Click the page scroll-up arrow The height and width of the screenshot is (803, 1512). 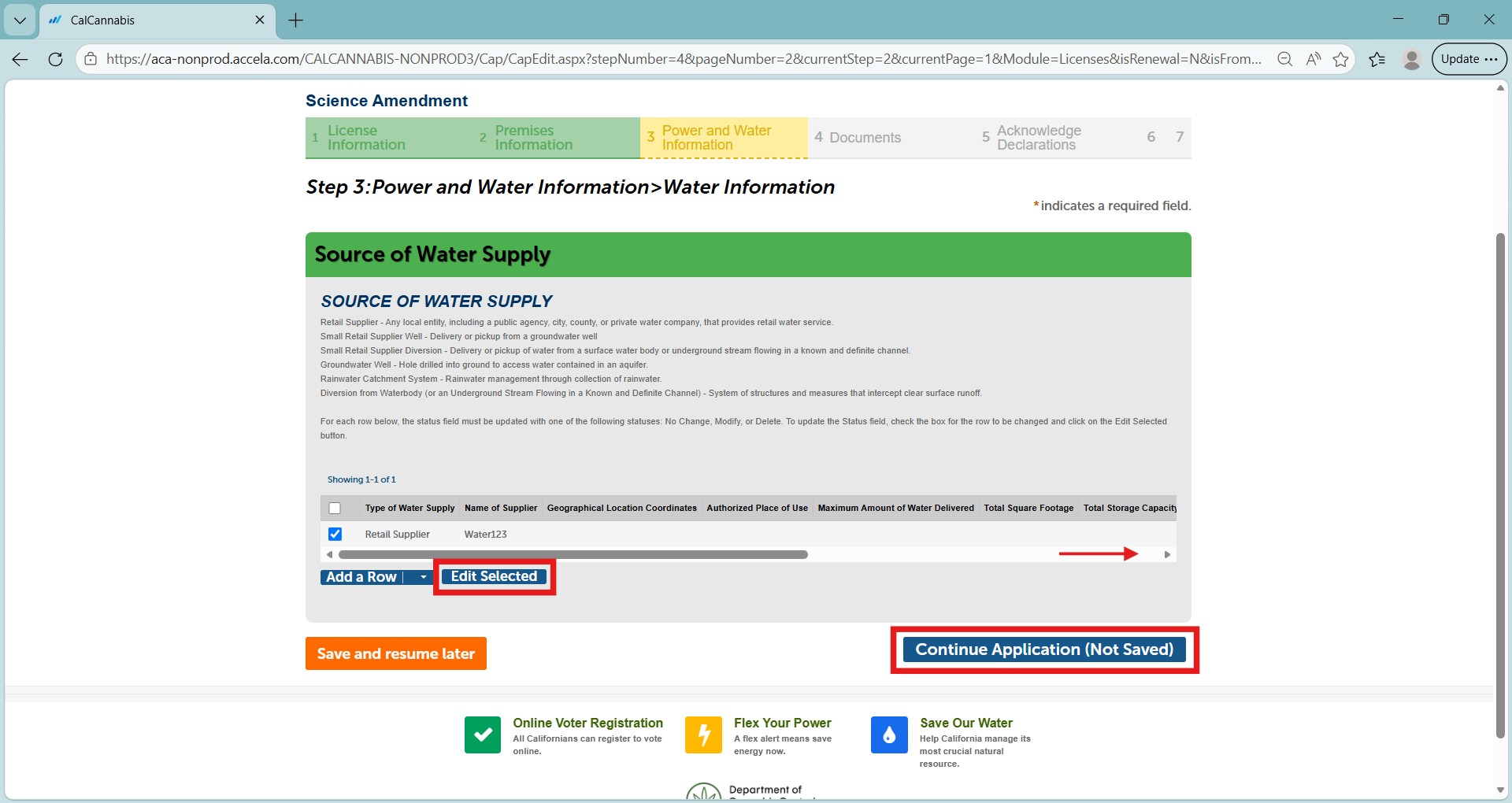1500,88
